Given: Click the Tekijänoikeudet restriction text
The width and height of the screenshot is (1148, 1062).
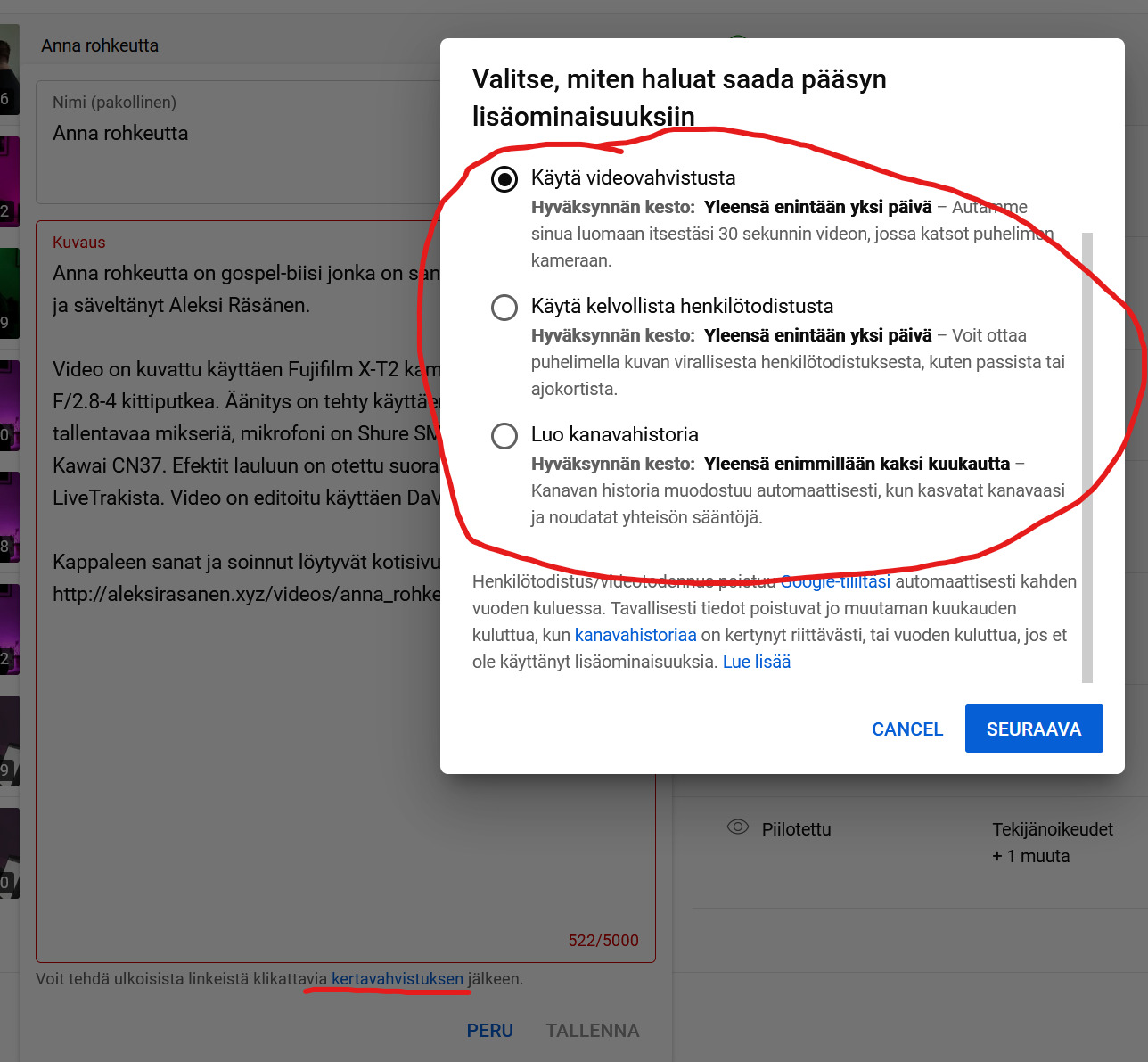Looking at the screenshot, I should 1053,829.
